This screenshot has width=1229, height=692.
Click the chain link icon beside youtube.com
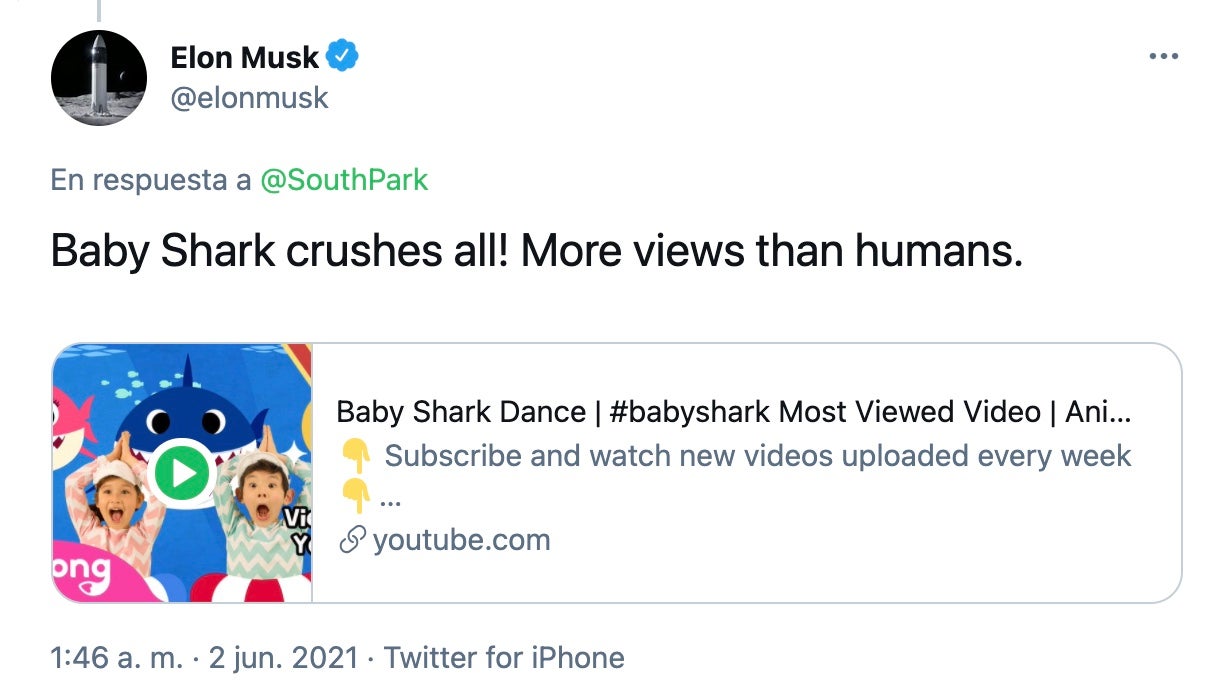(x=350, y=541)
